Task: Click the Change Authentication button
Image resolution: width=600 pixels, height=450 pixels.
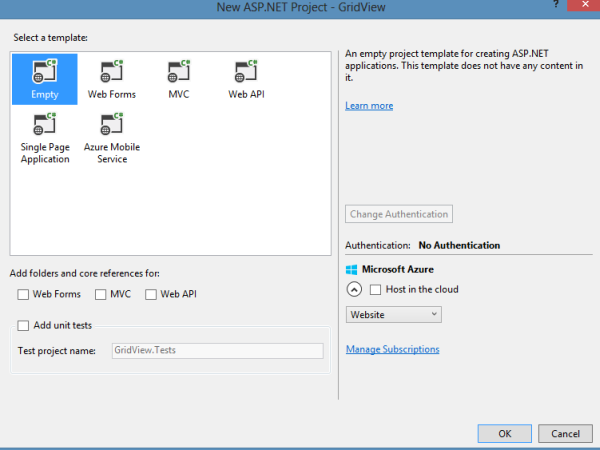Action: (399, 214)
